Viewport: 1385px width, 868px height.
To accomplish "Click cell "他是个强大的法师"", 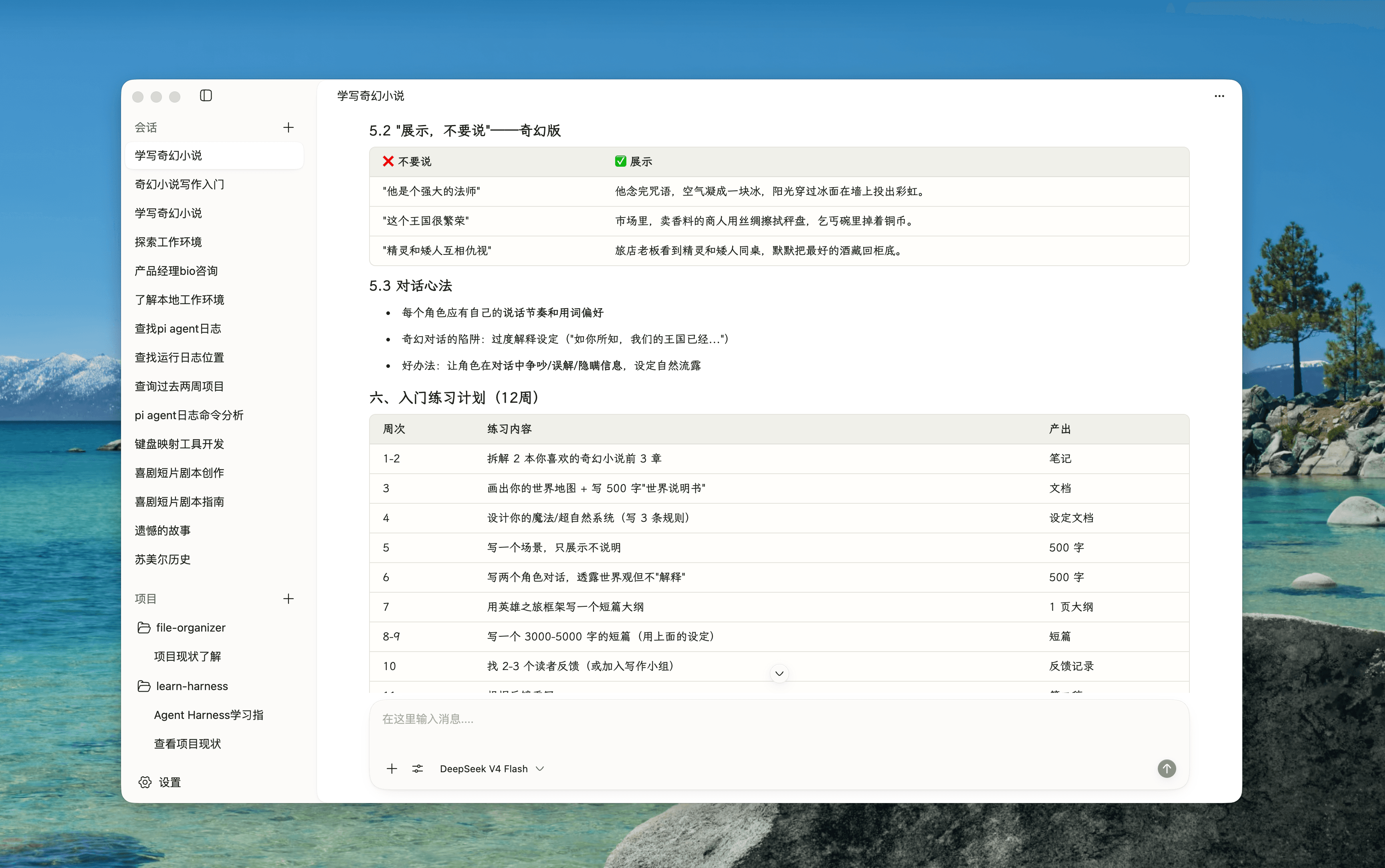I will click(x=431, y=191).
